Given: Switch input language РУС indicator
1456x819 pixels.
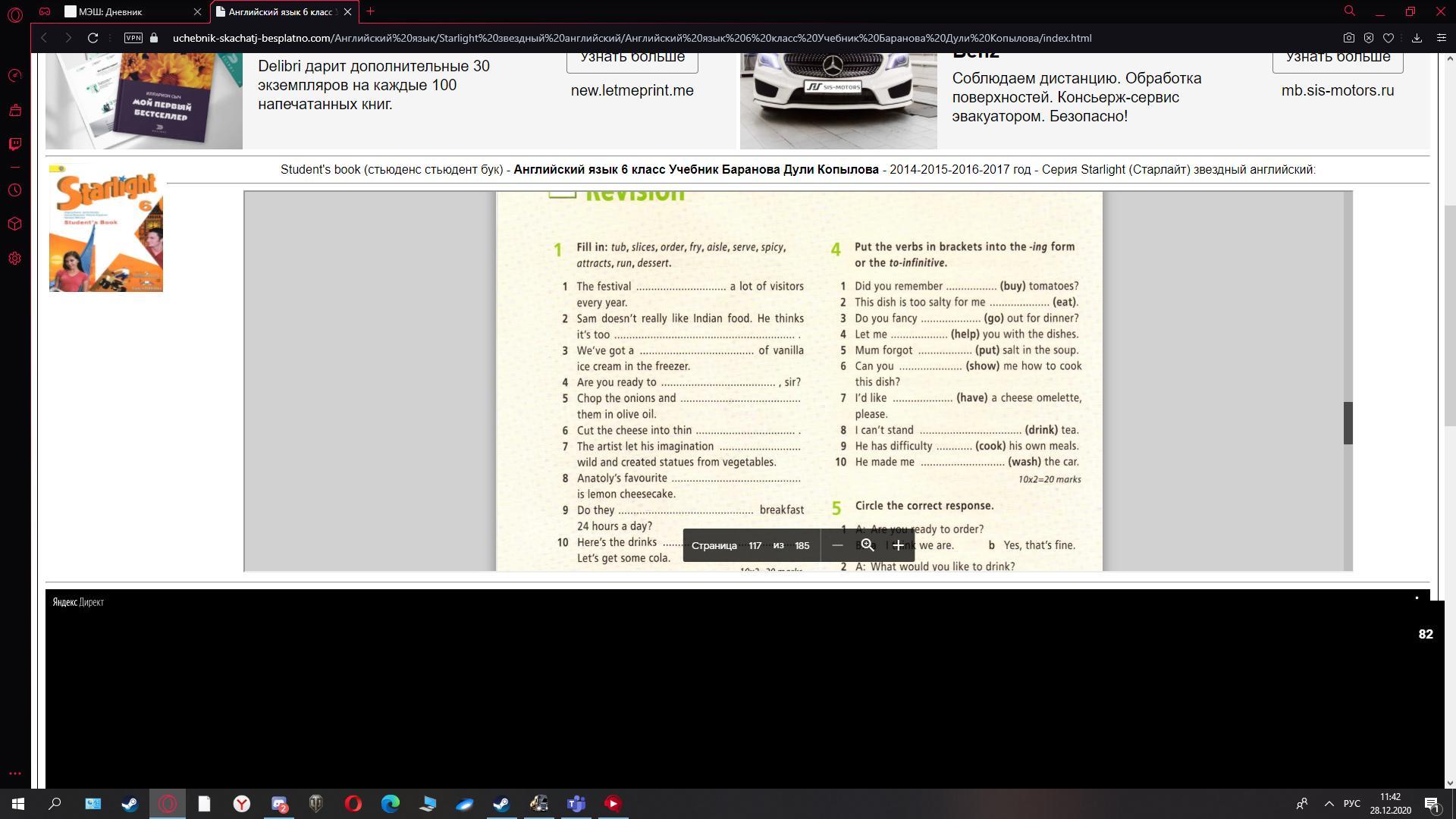Looking at the screenshot, I should [x=1352, y=804].
